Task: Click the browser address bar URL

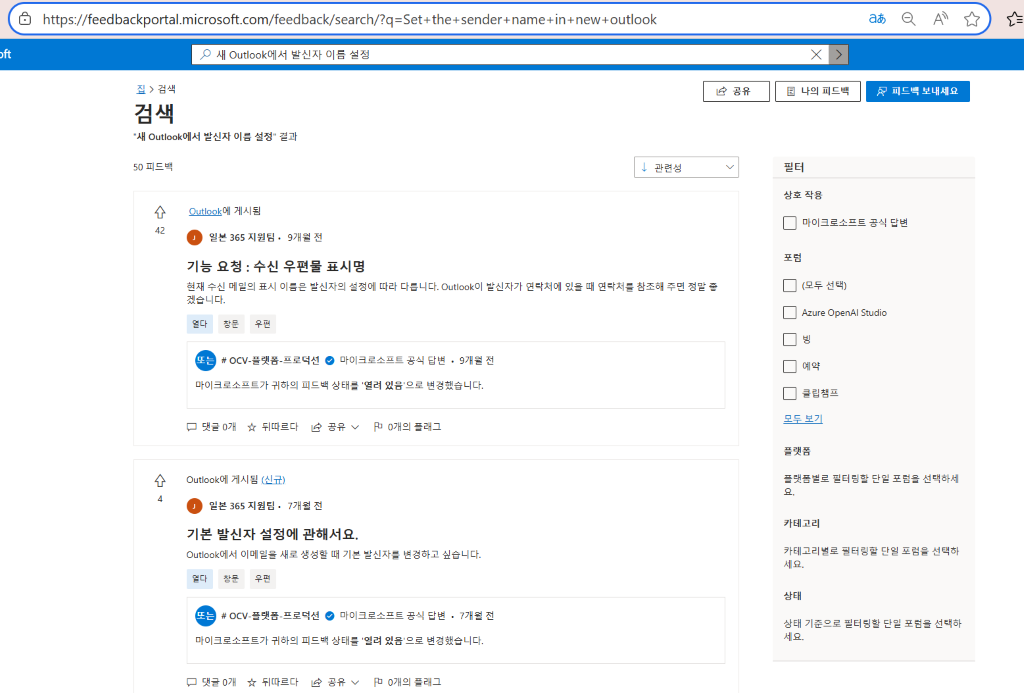Action: click(349, 20)
